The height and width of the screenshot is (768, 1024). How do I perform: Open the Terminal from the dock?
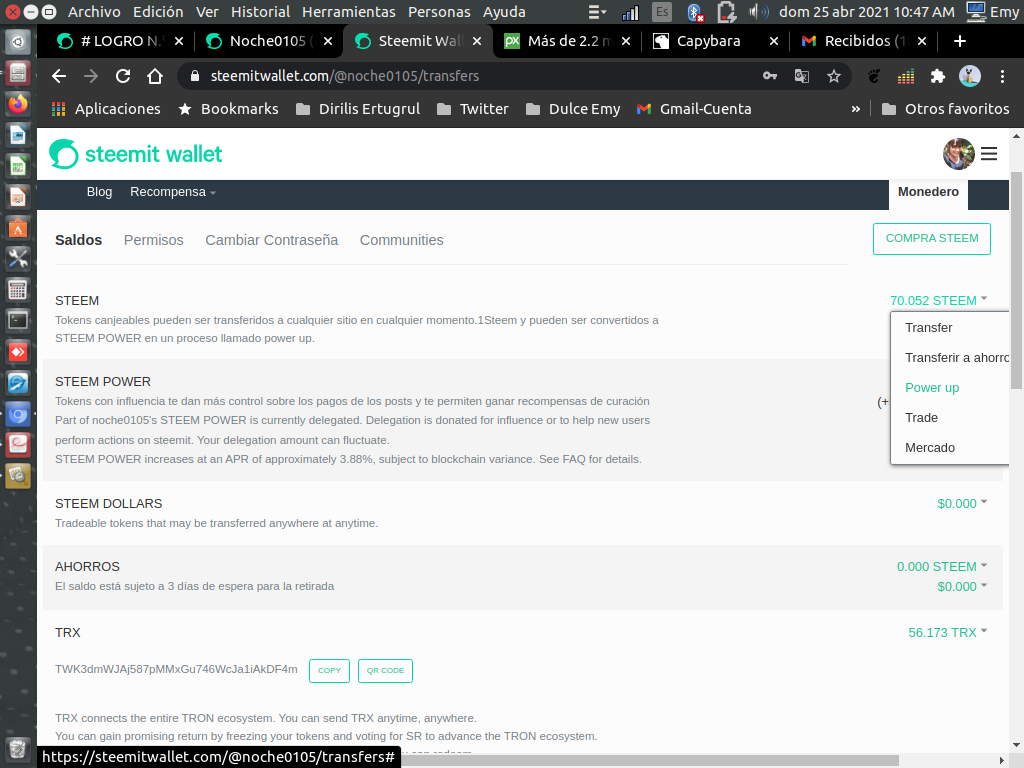18,320
